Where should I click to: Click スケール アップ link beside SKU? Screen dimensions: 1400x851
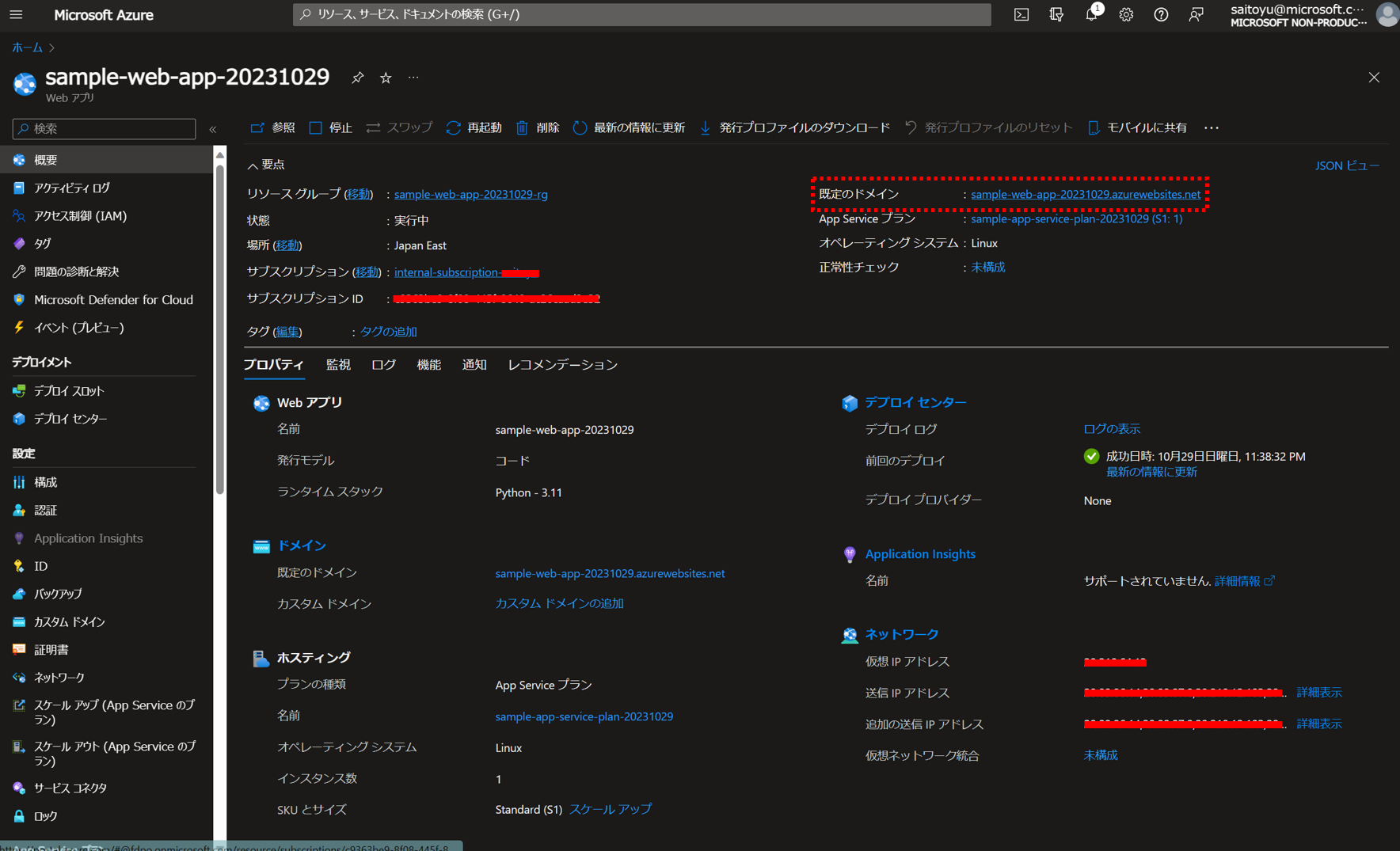click(611, 809)
